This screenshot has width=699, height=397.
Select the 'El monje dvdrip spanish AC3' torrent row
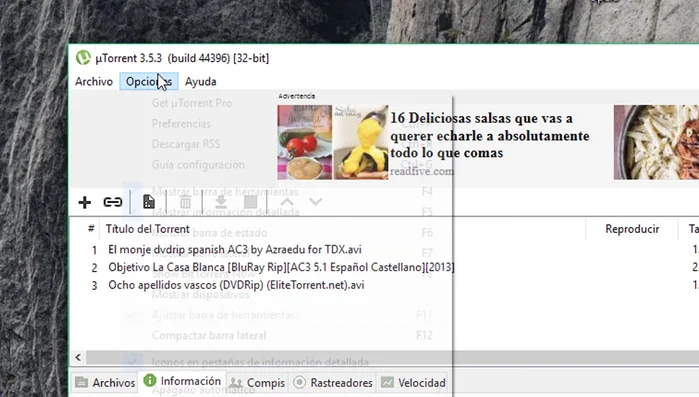click(x=384, y=250)
